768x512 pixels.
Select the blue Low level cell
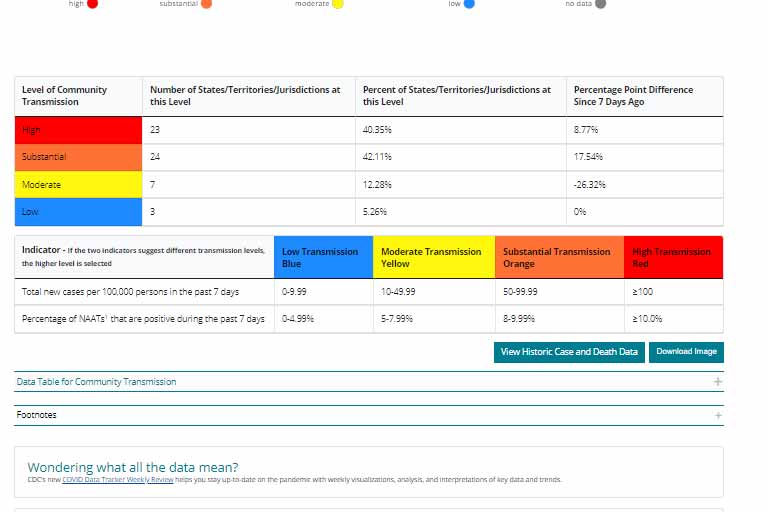tap(78, 212)
